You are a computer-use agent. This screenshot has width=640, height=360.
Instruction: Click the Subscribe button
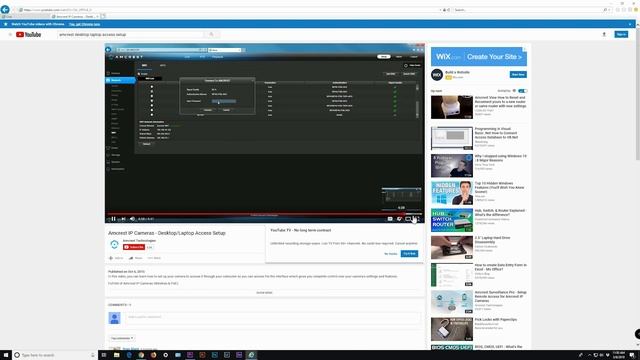pyautogui.click(x=134, y=247)
